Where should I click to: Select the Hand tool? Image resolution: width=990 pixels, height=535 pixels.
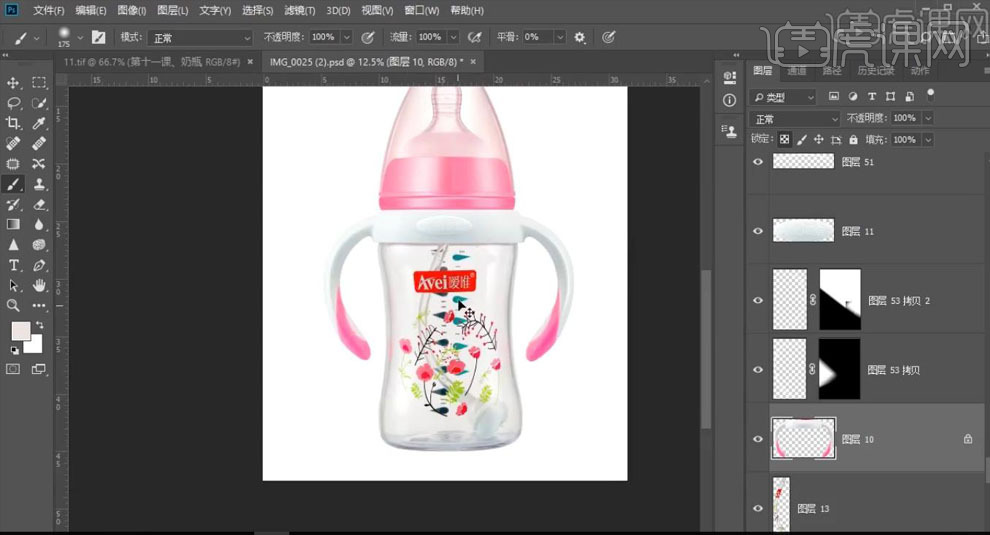[39, 286]
